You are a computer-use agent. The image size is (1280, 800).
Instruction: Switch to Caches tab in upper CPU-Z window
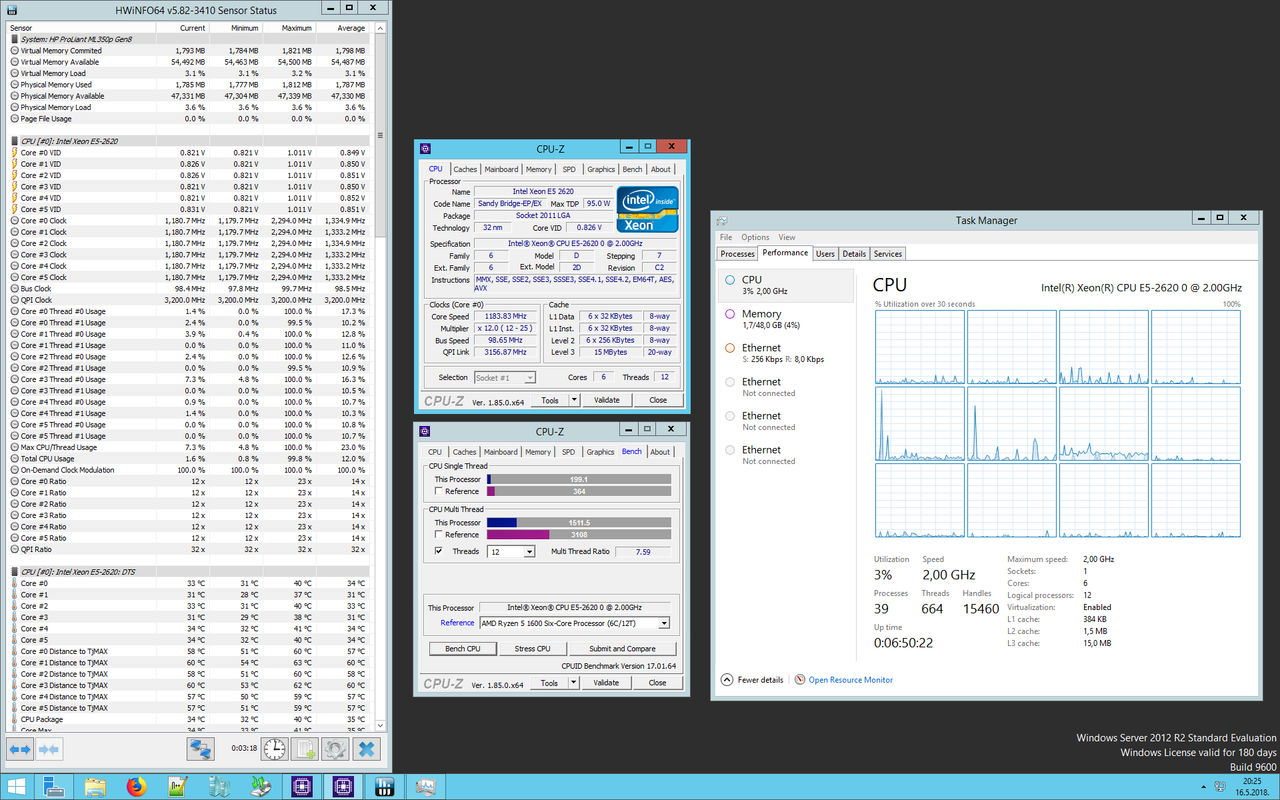click(465, 169)
